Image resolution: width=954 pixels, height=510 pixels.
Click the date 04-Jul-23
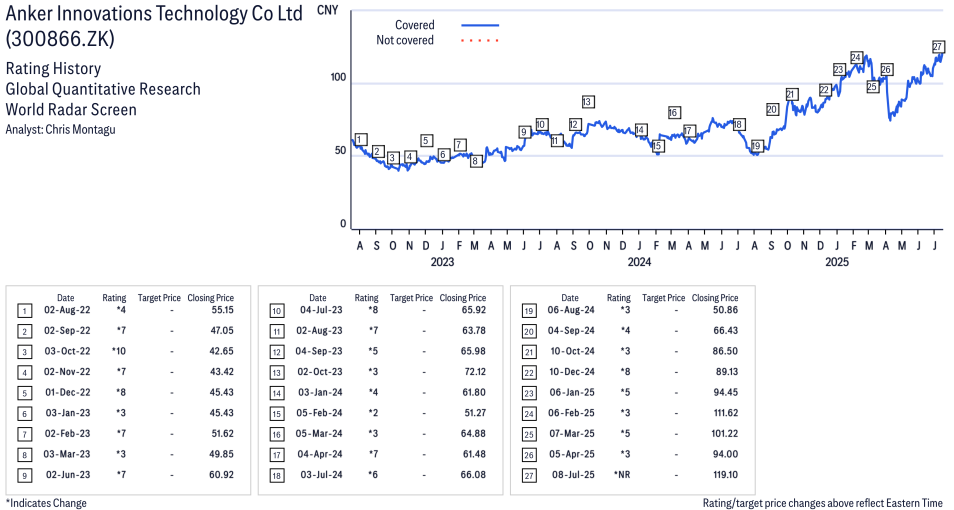point(319,310)
